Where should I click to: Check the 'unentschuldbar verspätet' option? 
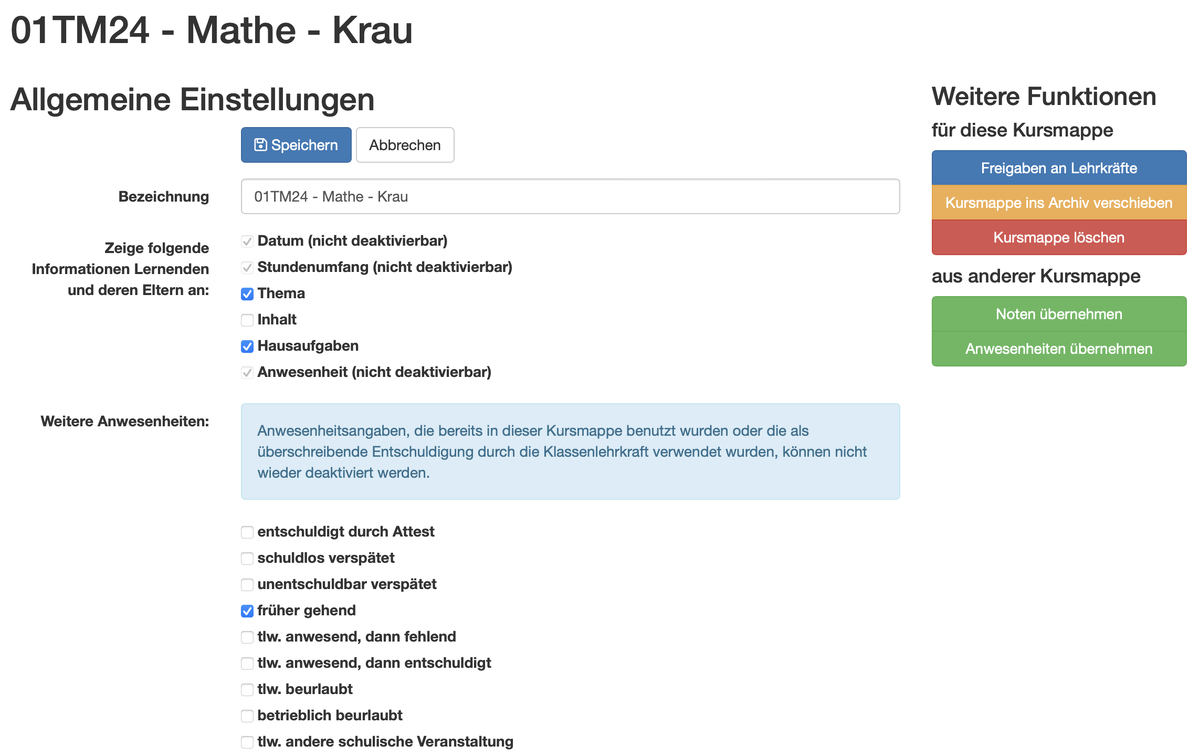click(x=247, y=584)
